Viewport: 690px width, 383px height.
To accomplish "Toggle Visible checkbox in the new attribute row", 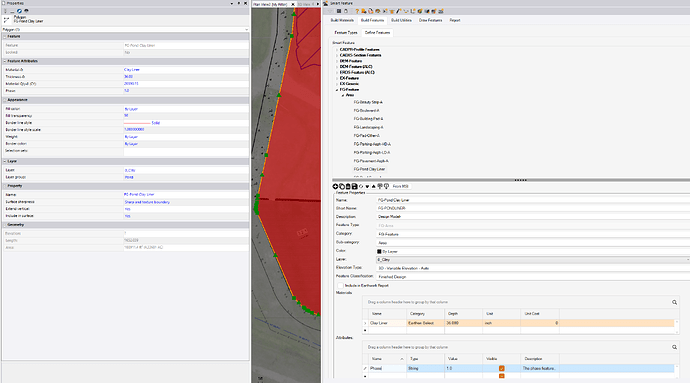I will click(x=501, y=376).
